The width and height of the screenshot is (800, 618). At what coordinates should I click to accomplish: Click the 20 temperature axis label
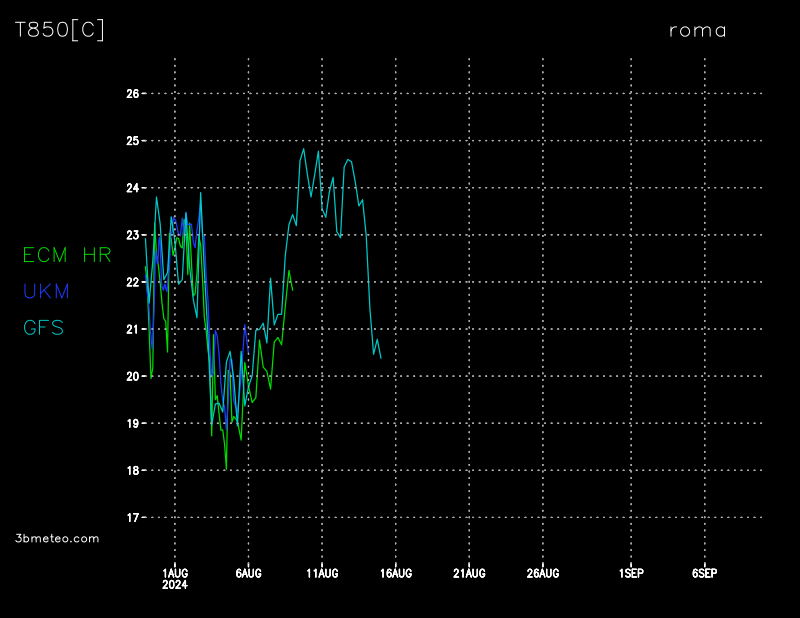click(133, 377)
